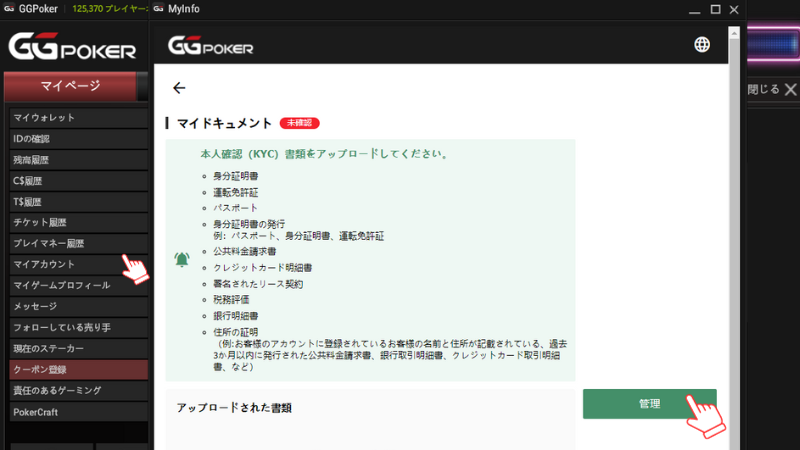The width and height of the screenshot is (800, 450).
Task: Click the scrollbar up arrow
Action: pos(734,33)
